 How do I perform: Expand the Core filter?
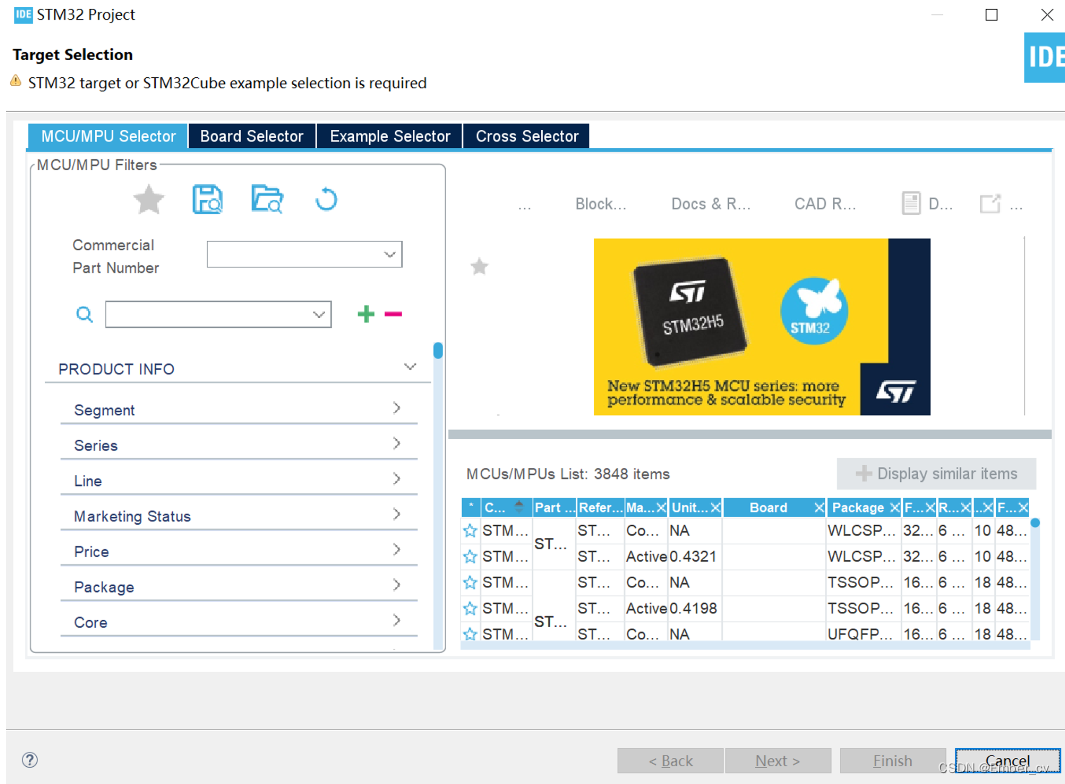click(x=397, y=620)
